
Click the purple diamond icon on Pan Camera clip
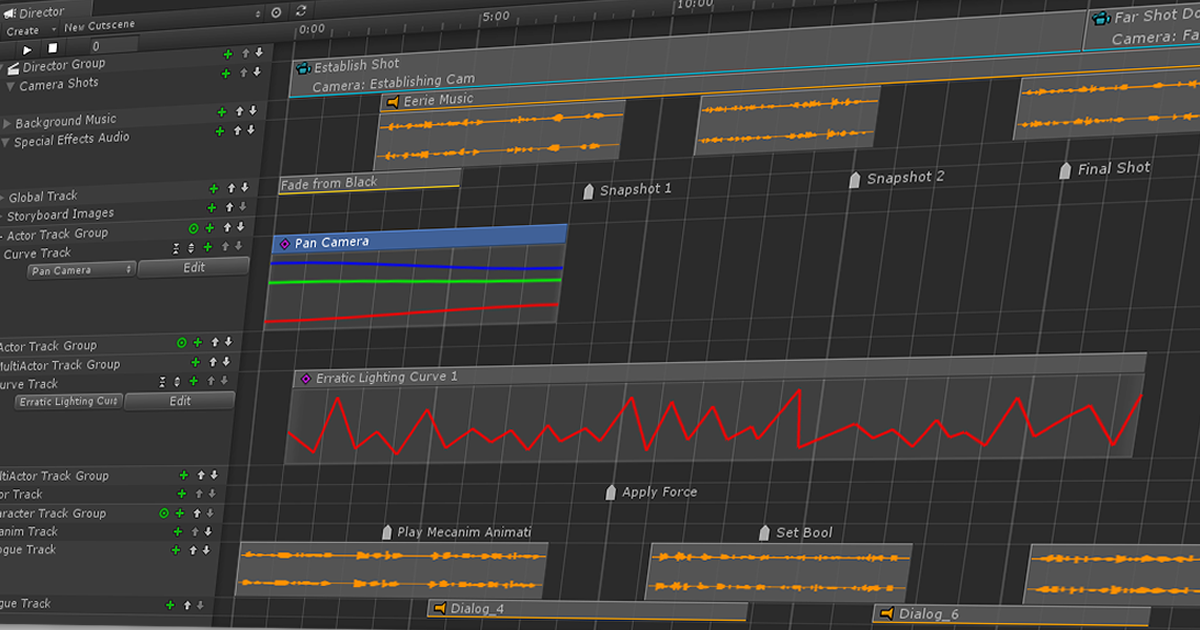click(x=284, y=243)
